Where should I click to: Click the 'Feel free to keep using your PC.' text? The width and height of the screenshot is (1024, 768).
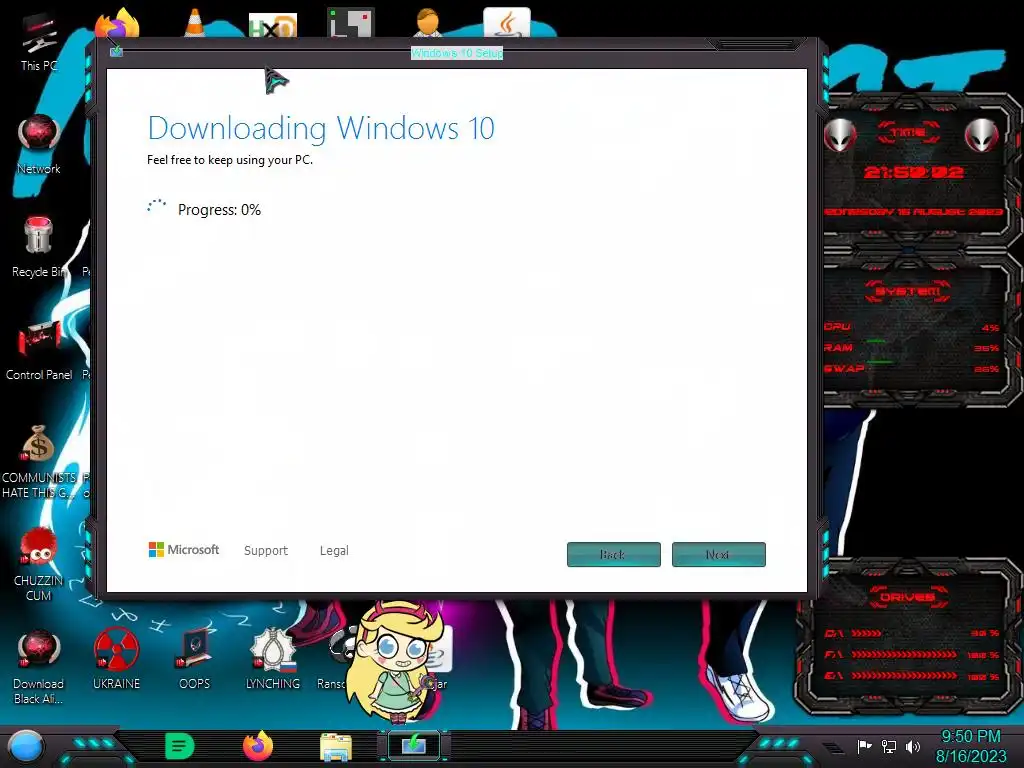(230, 160)
